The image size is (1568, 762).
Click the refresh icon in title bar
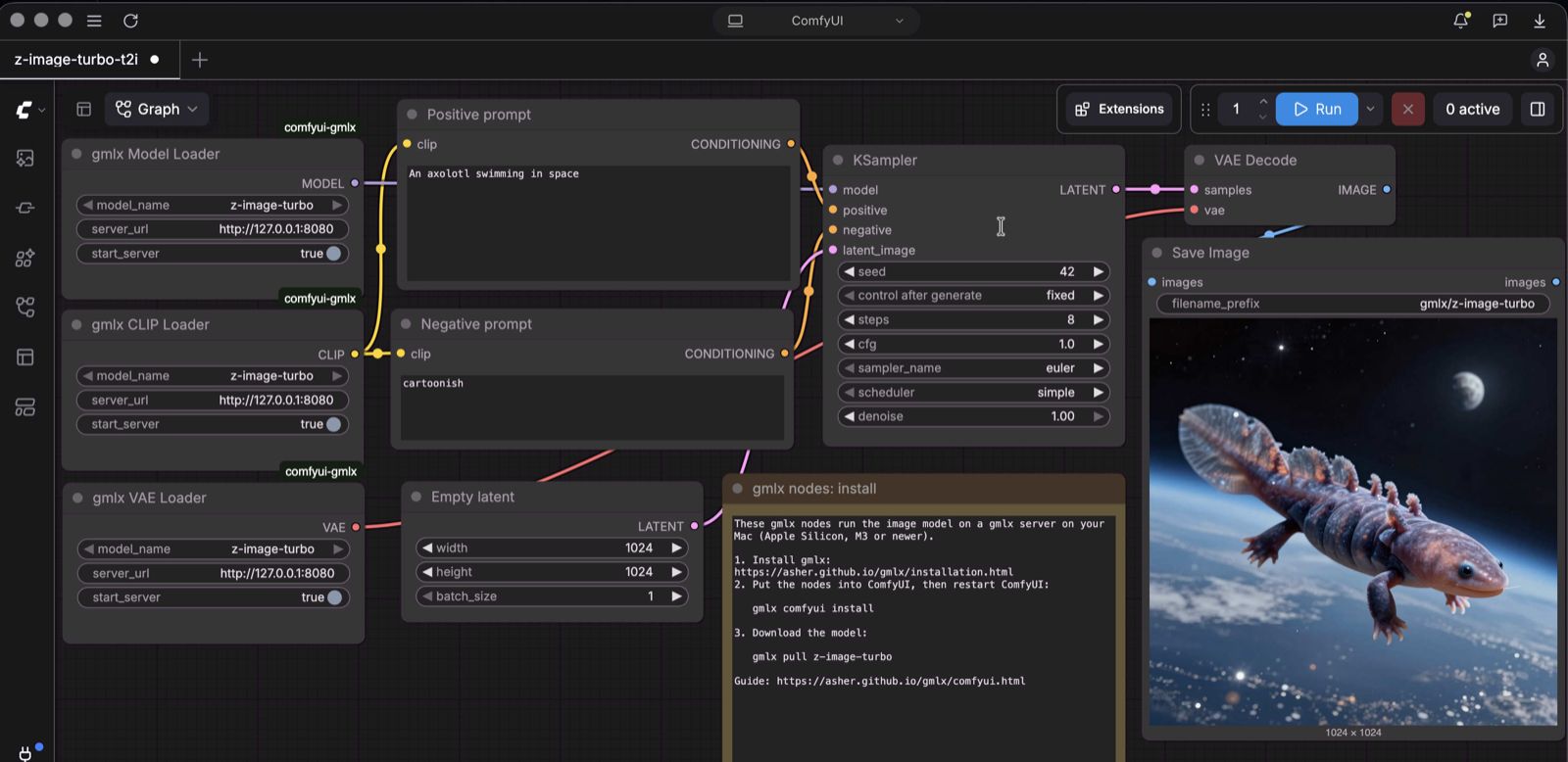(130, 21)
